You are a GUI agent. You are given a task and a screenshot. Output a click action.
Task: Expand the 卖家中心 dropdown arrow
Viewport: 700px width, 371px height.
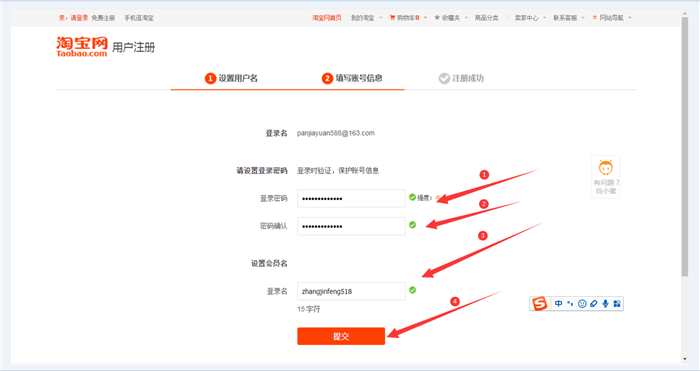pyautogui.click(x=545, y=18)
